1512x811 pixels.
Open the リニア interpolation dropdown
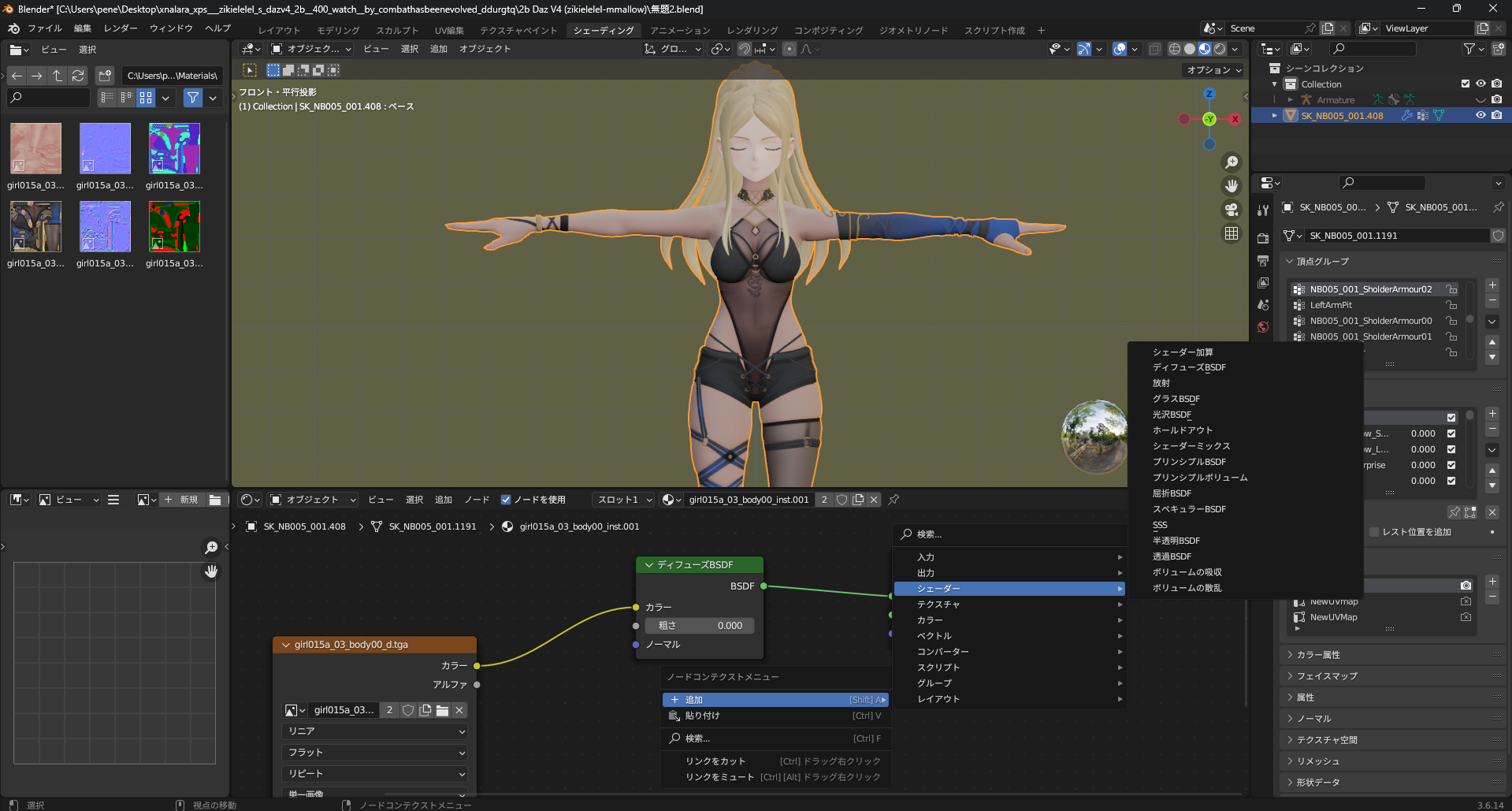point(375,731)
